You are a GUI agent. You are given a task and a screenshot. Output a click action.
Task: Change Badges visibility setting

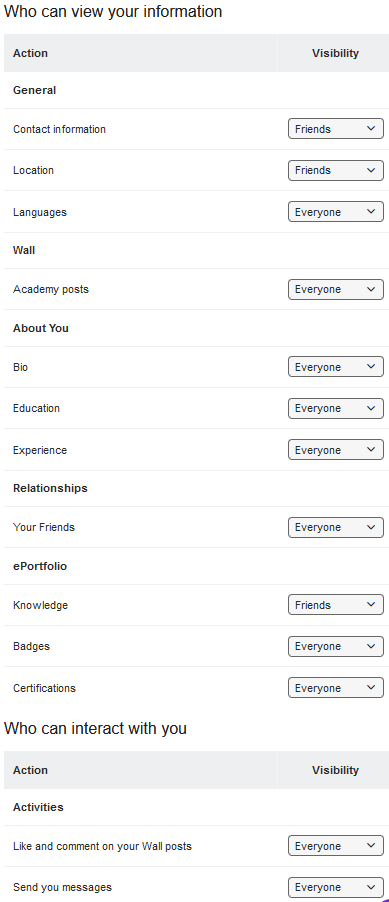pyautogui.click(x=335, y=647)
